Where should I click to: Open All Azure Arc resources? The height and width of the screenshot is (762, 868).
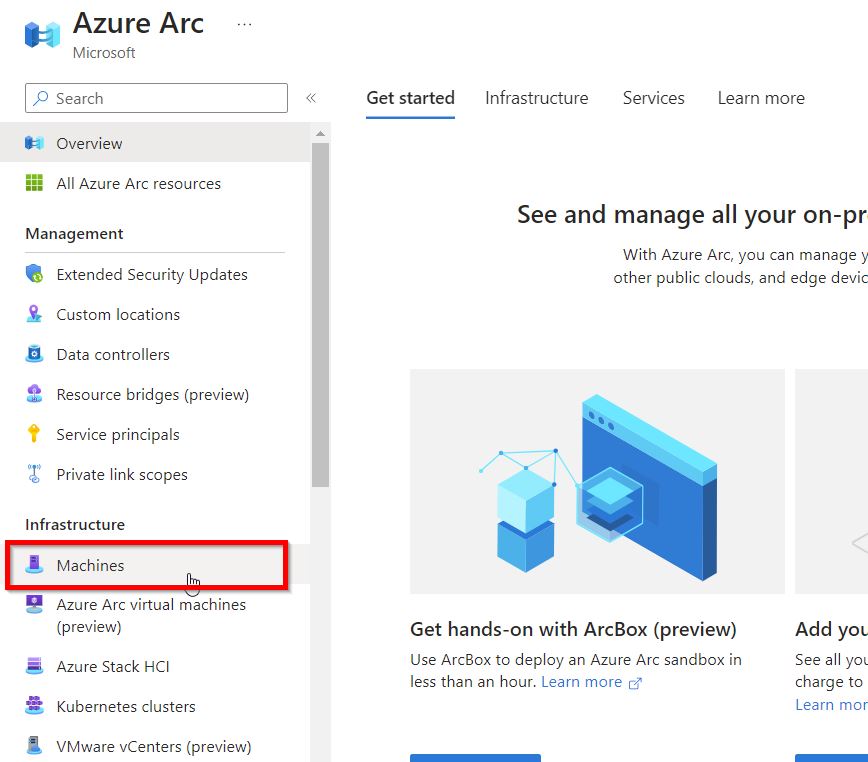coord(155,183)
